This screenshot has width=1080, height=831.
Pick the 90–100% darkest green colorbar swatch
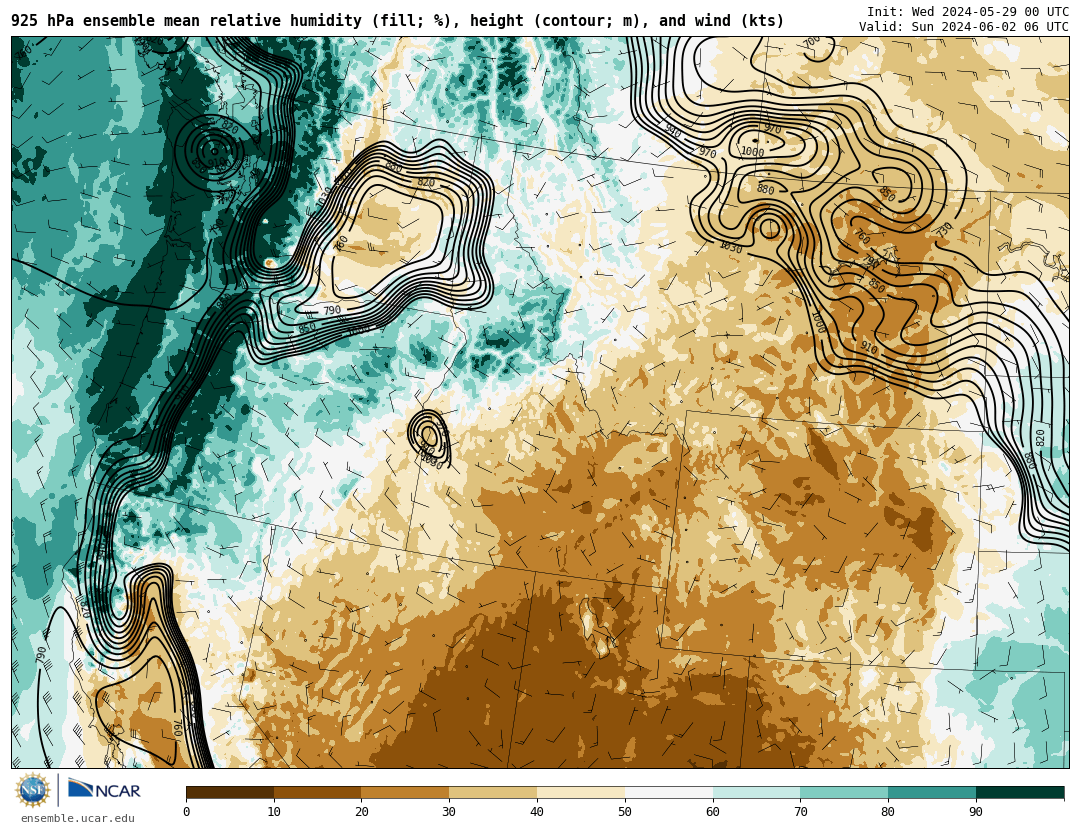coord(1020,793)
